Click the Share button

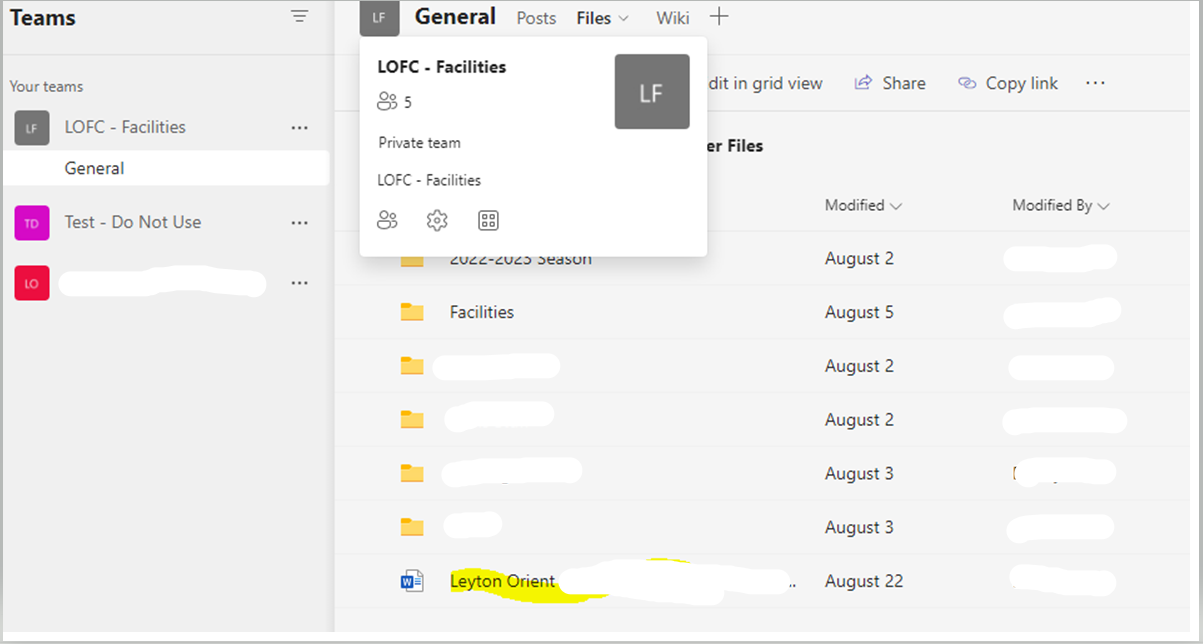tap(890, 83)
